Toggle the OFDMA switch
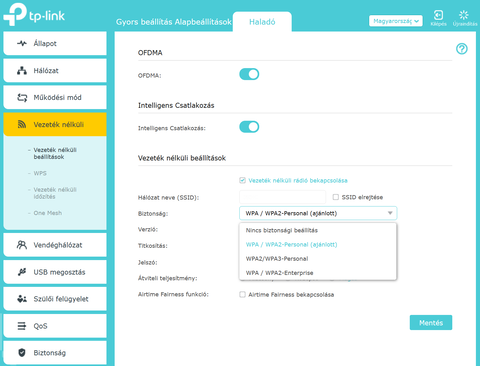The width and height of the screenshot is (480, 366). point(249,74)
